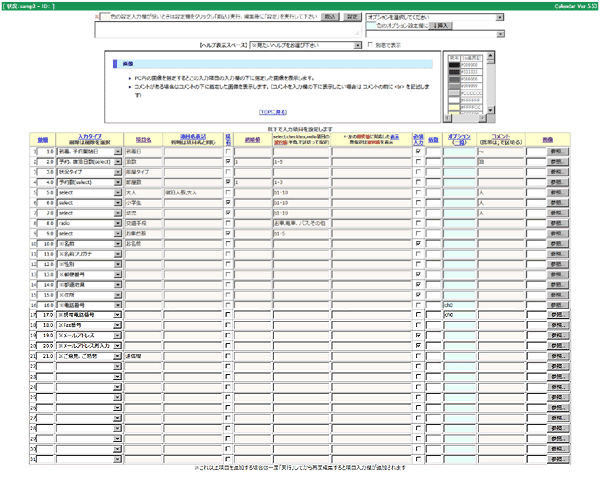Toggle the left checkbox in row 6
600x480 pixels.
[x=228, y=202]
